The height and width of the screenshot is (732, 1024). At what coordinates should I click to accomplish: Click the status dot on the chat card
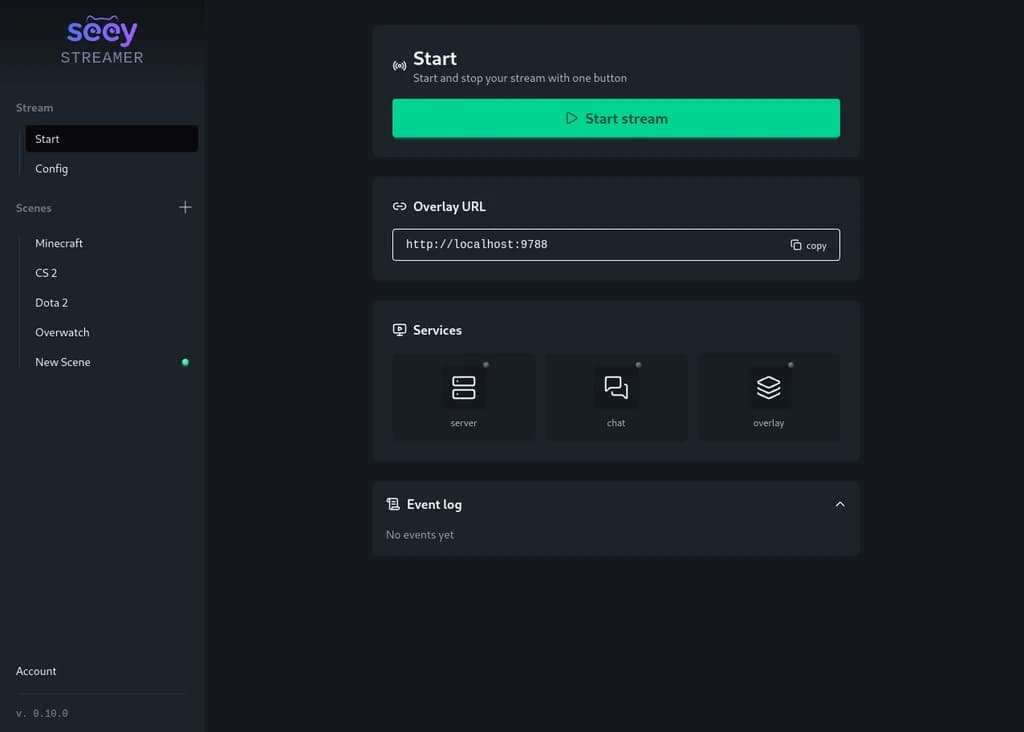(x=639, y=364)
